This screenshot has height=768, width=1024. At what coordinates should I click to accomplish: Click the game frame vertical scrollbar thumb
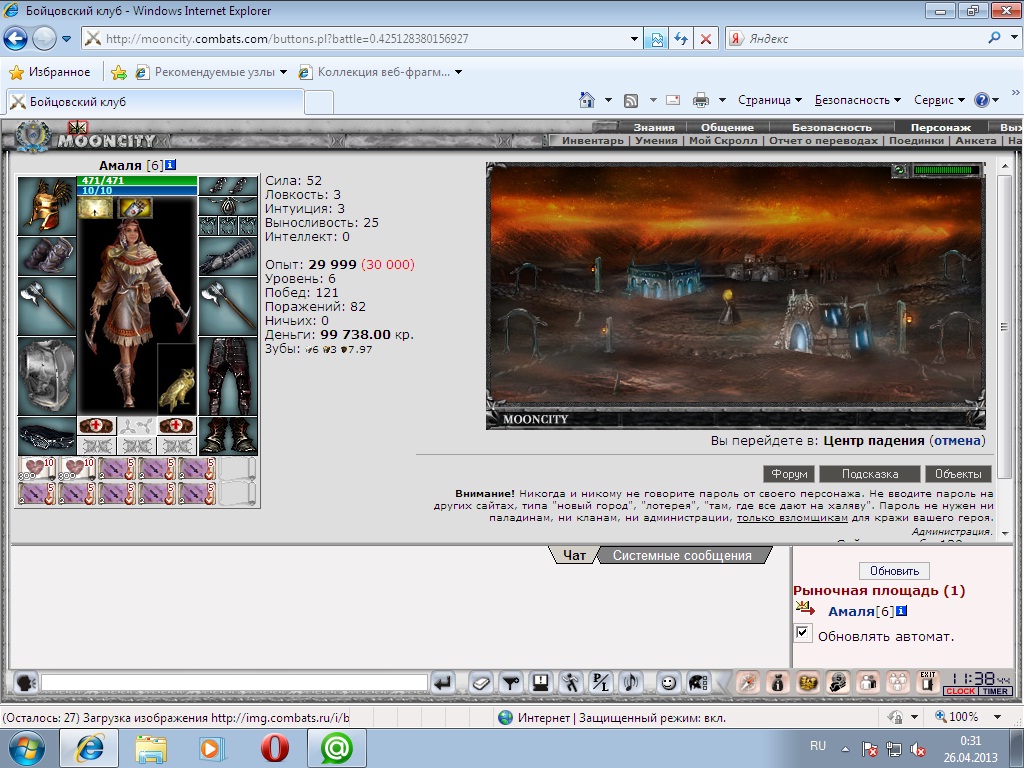[x=1005, y=327]
